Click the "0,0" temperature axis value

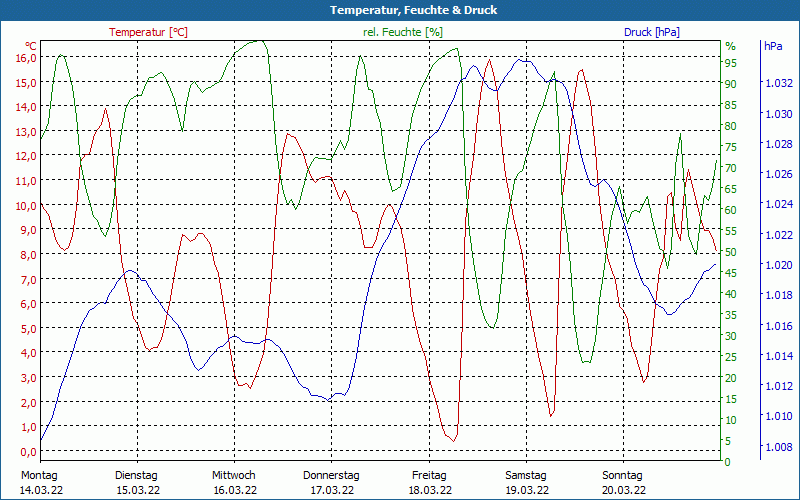point(28,452)
